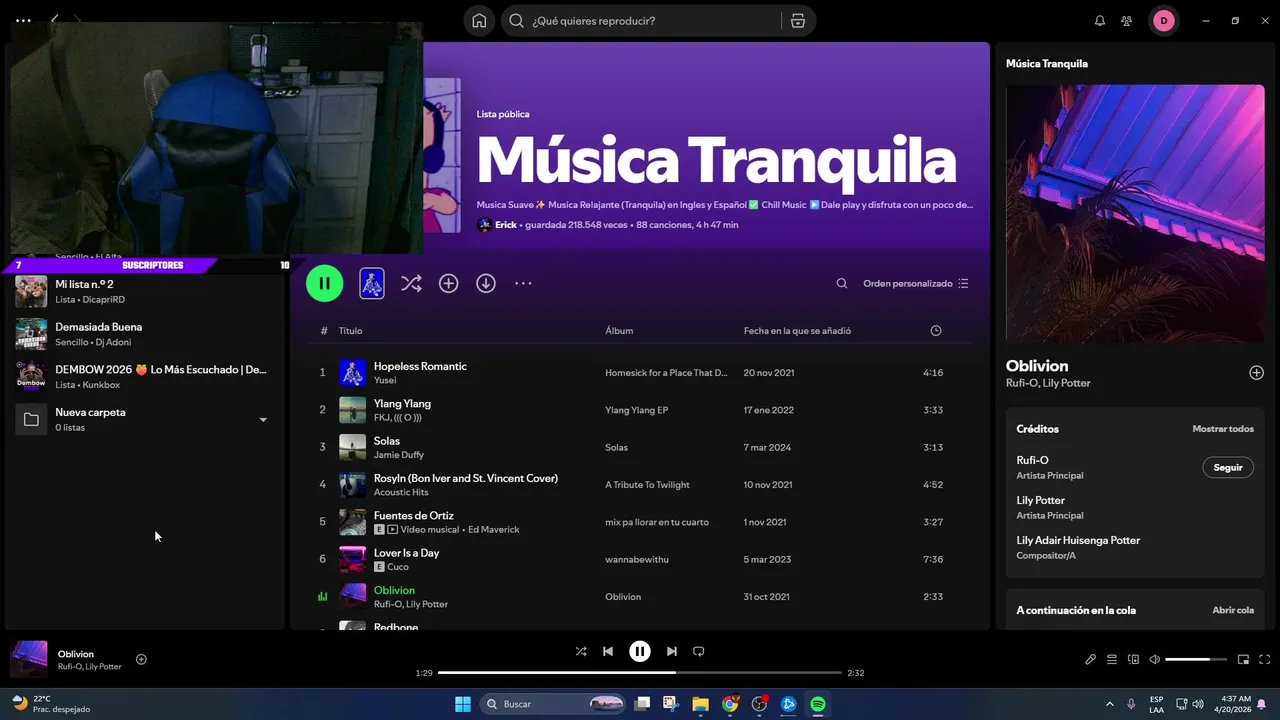Screen dimensions: 1280x720
Task: Open artist Cuco link
Action: (398, 567)
